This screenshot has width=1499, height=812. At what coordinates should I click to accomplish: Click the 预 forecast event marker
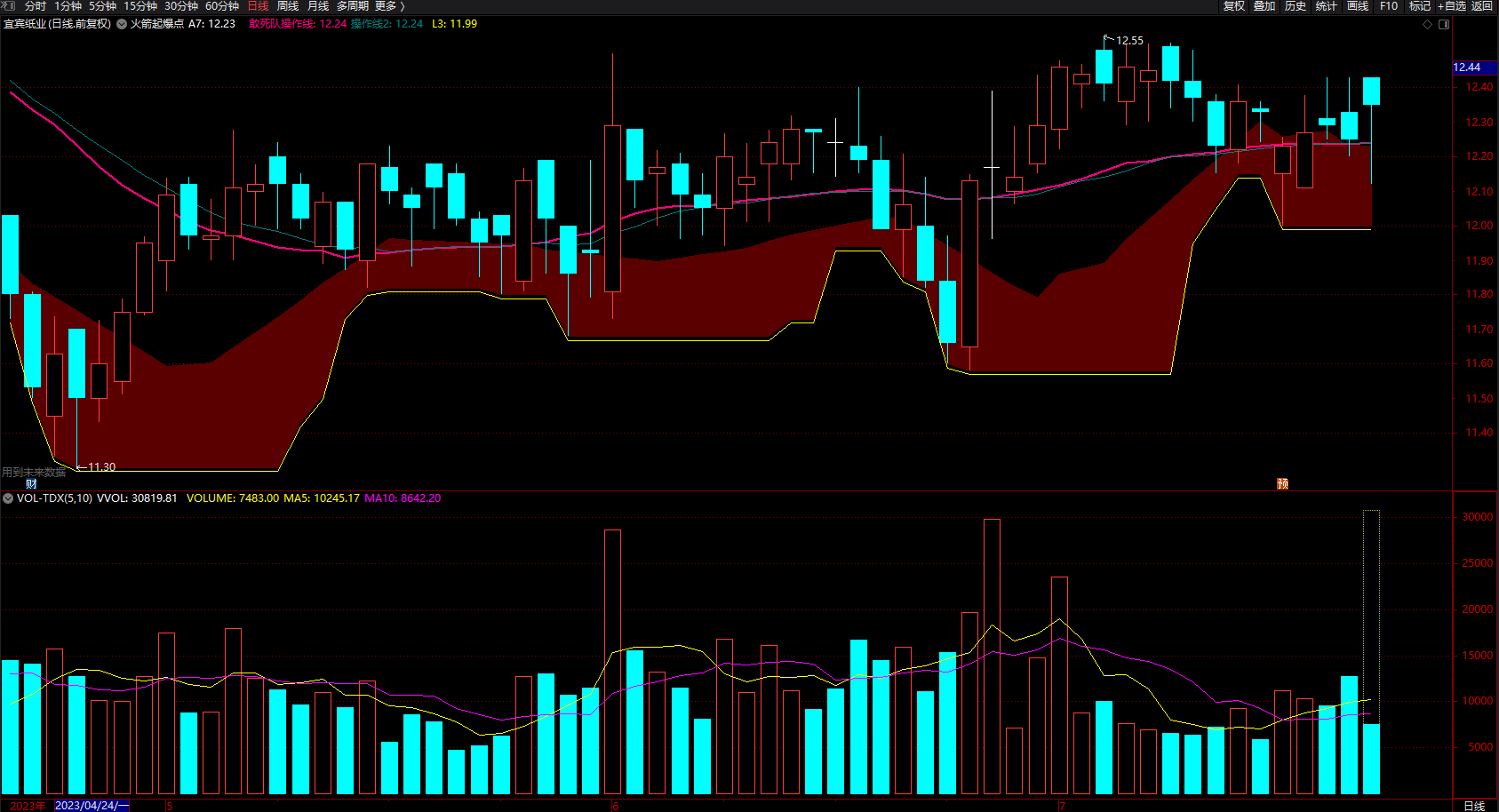pos(1283,483)
